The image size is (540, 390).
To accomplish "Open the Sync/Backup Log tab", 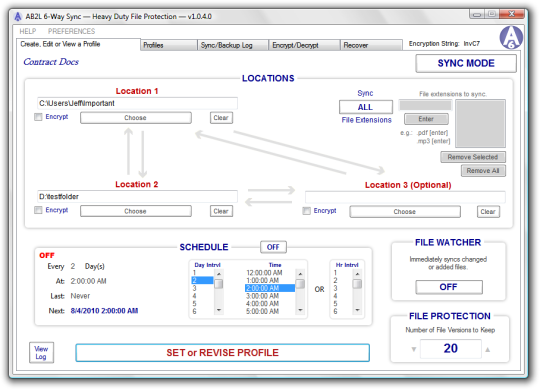I will tap(233, 45).
